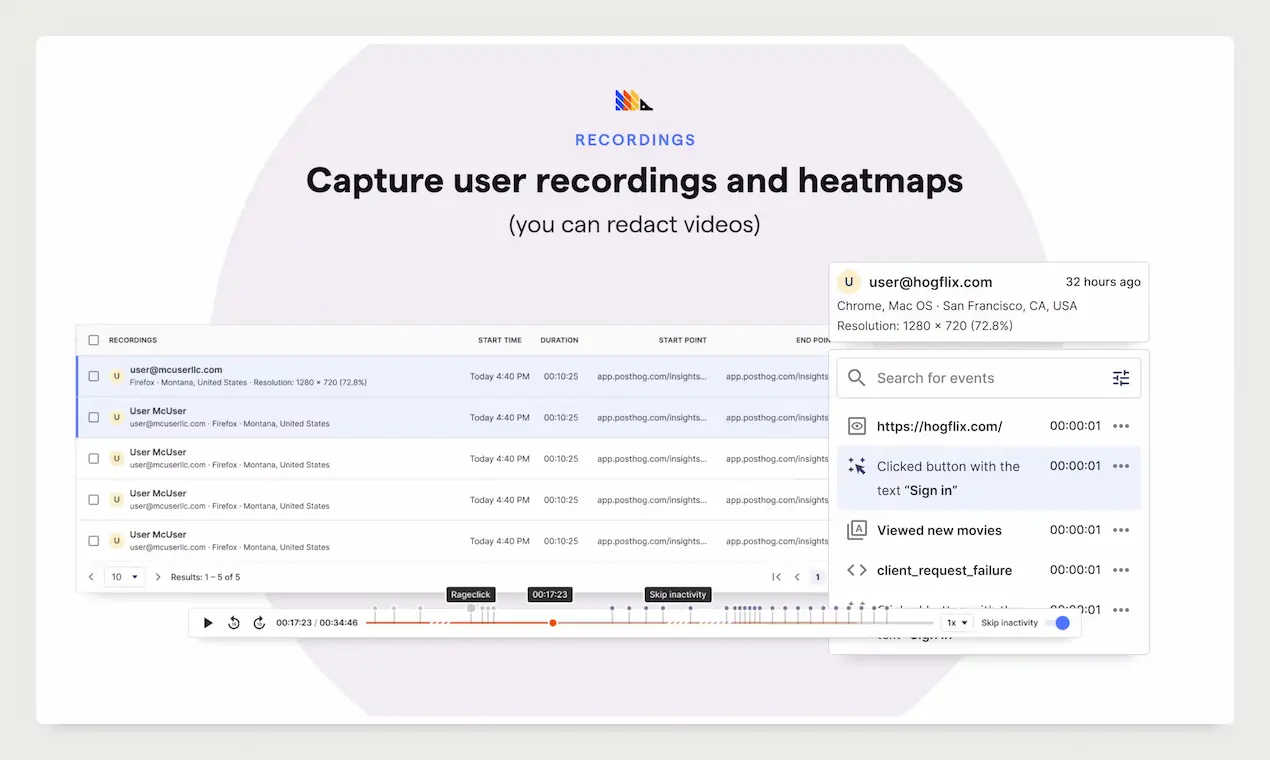Viewport: 1270px width, 760px height.
Task: Click the Search for events field
Action: click(x=985, y=378)
